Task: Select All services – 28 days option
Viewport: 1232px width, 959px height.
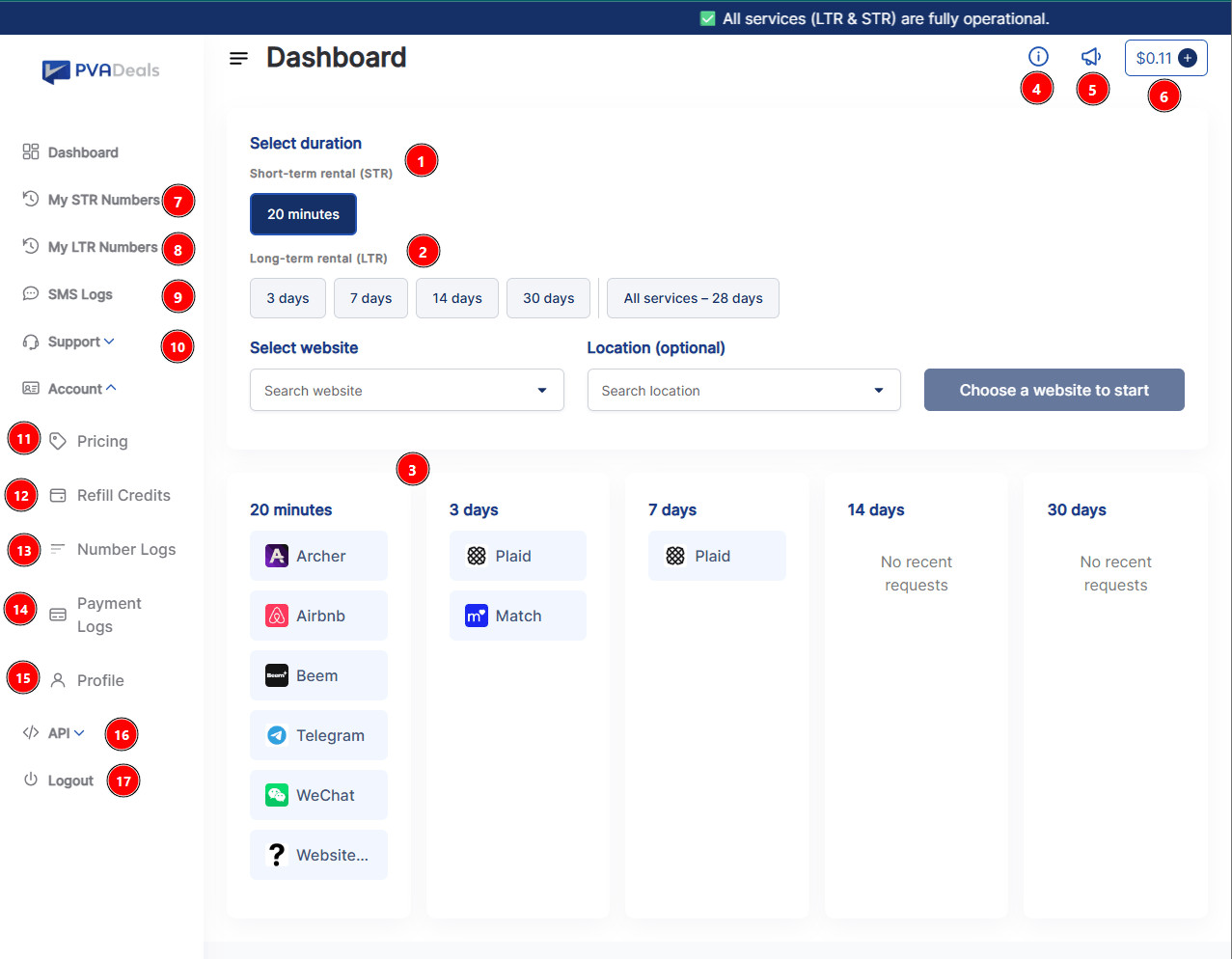Action: pyautogui.click(x=693, y=298)
